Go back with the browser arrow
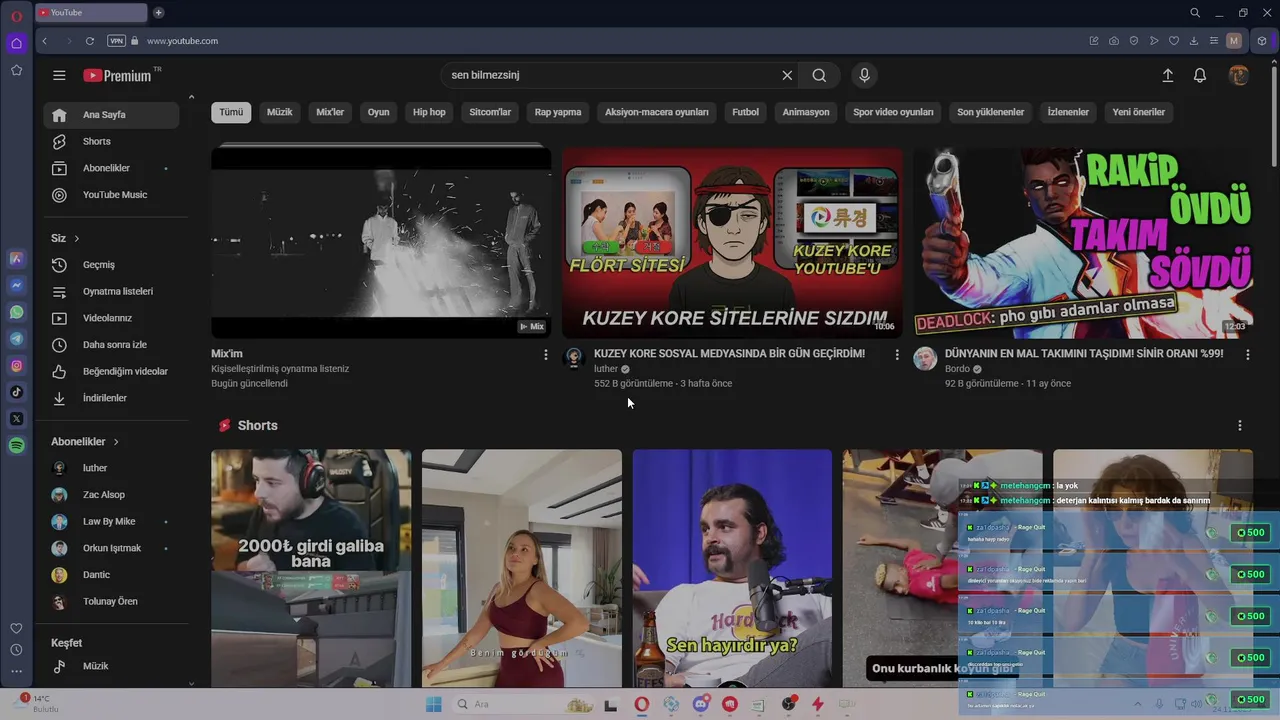Screen dimensions: 1280x720 point(45,41)
